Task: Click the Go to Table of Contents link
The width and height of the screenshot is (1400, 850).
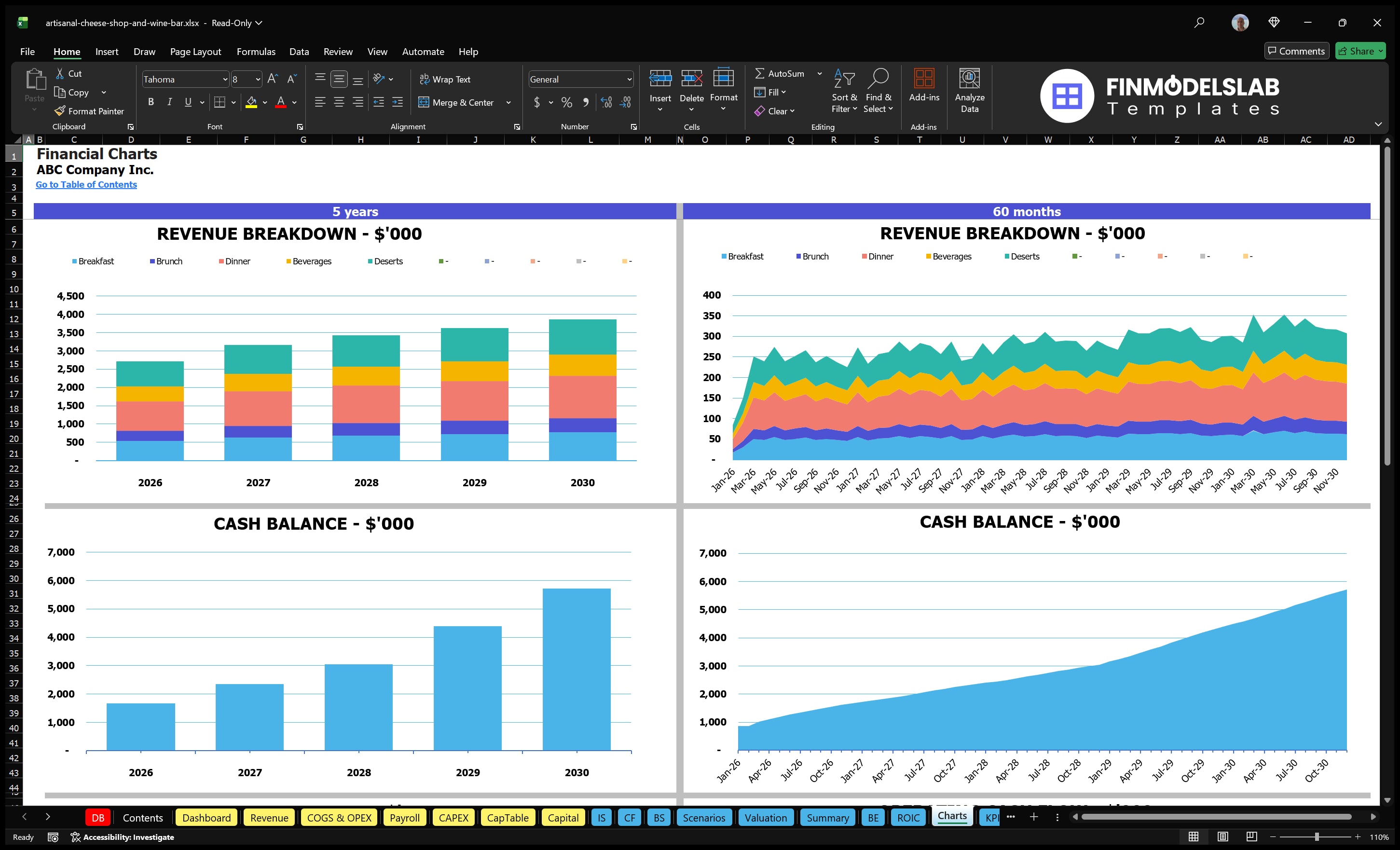Action: [x=86, y=184]
